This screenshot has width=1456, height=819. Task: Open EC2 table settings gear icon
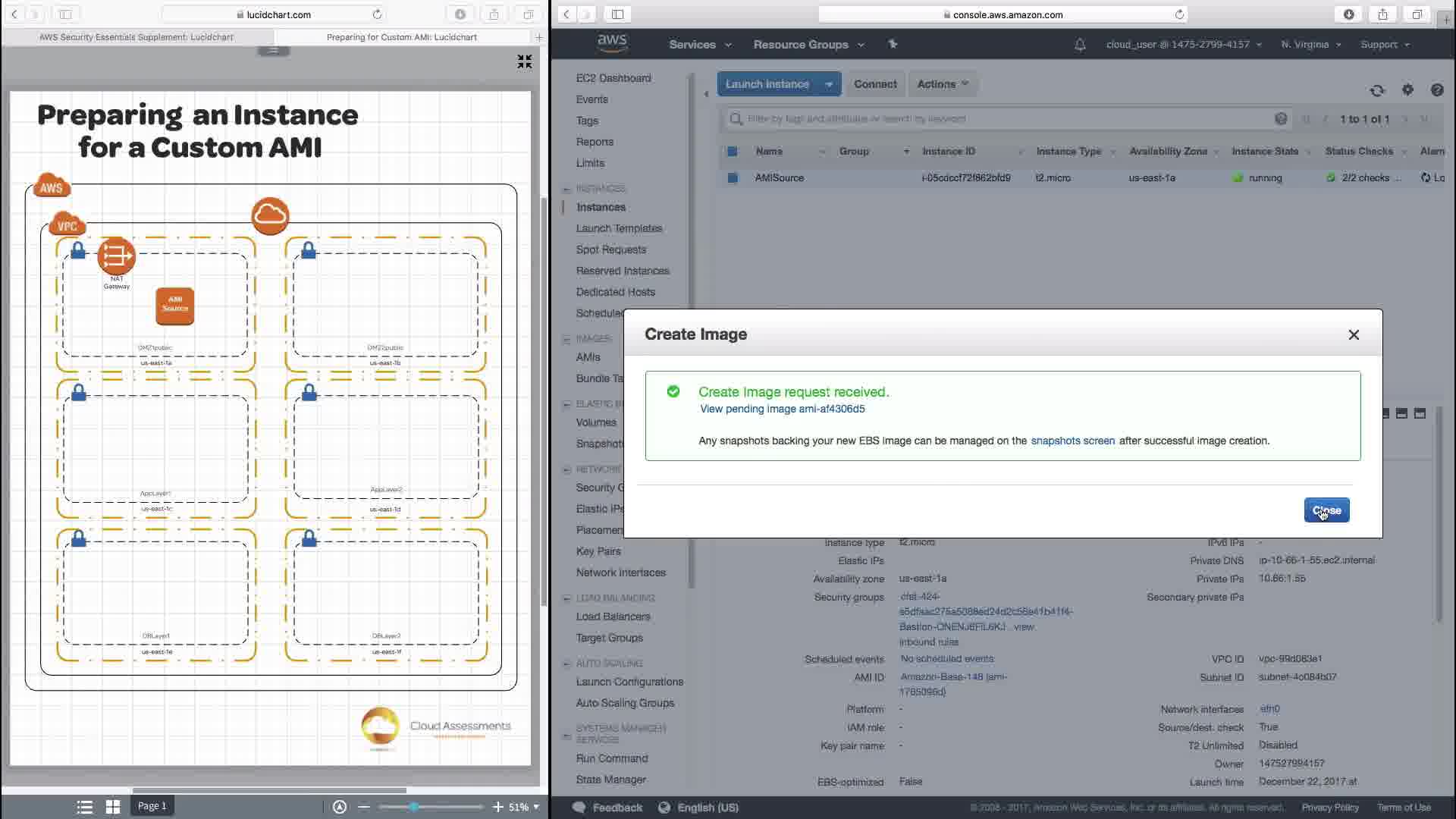(1407, 90)
